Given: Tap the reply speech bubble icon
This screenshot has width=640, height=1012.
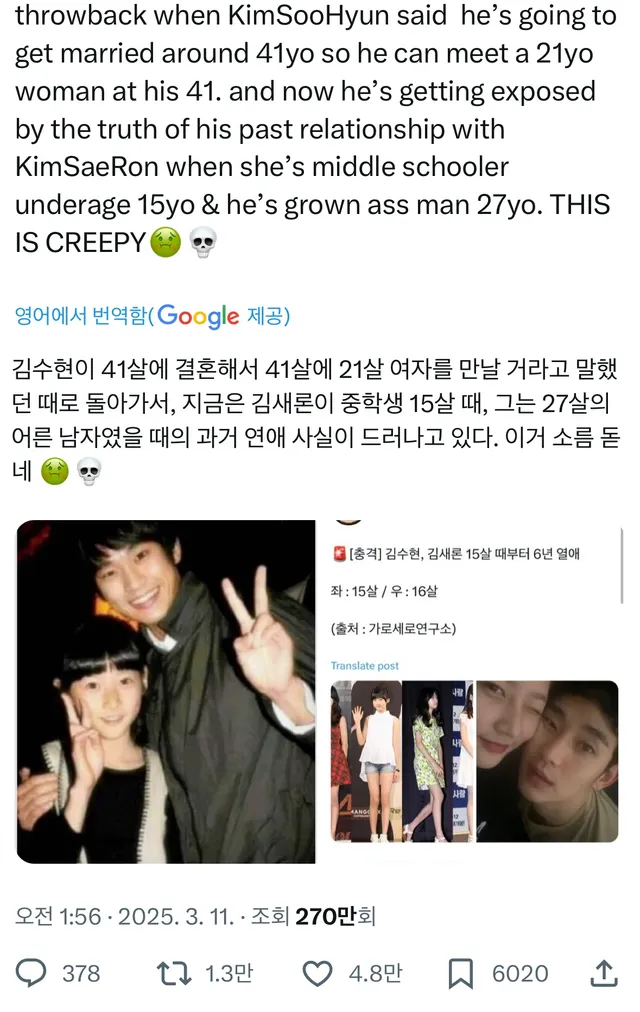Looking at the screenshot, I should 31,973.
